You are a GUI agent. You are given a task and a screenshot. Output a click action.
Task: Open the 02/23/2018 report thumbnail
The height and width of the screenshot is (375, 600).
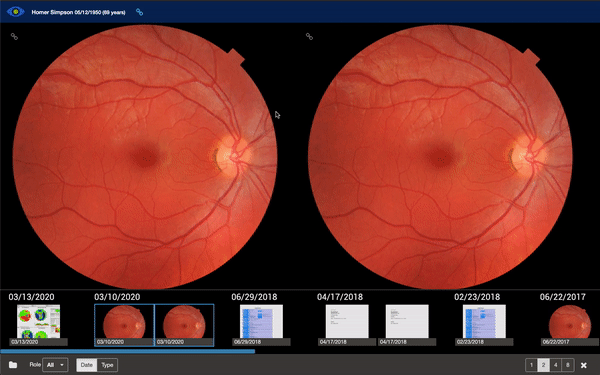tap(484, 325)
